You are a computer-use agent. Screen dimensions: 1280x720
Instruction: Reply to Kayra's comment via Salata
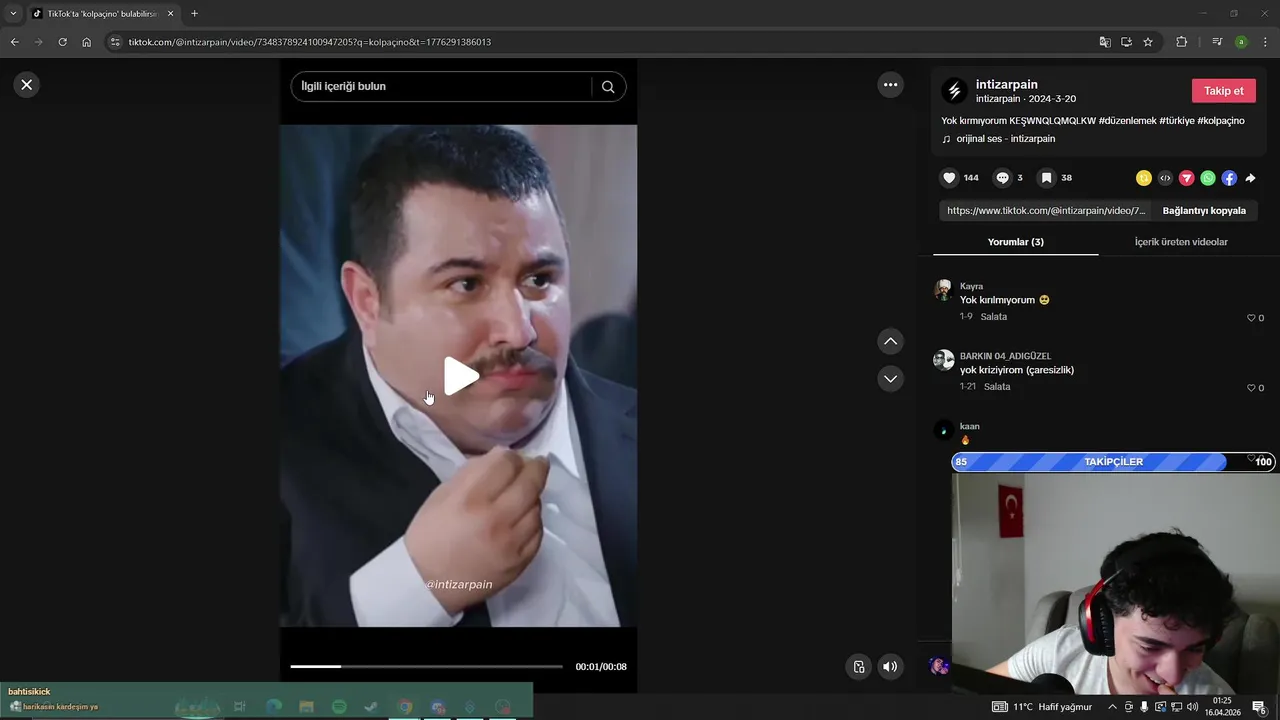[993, 317]
